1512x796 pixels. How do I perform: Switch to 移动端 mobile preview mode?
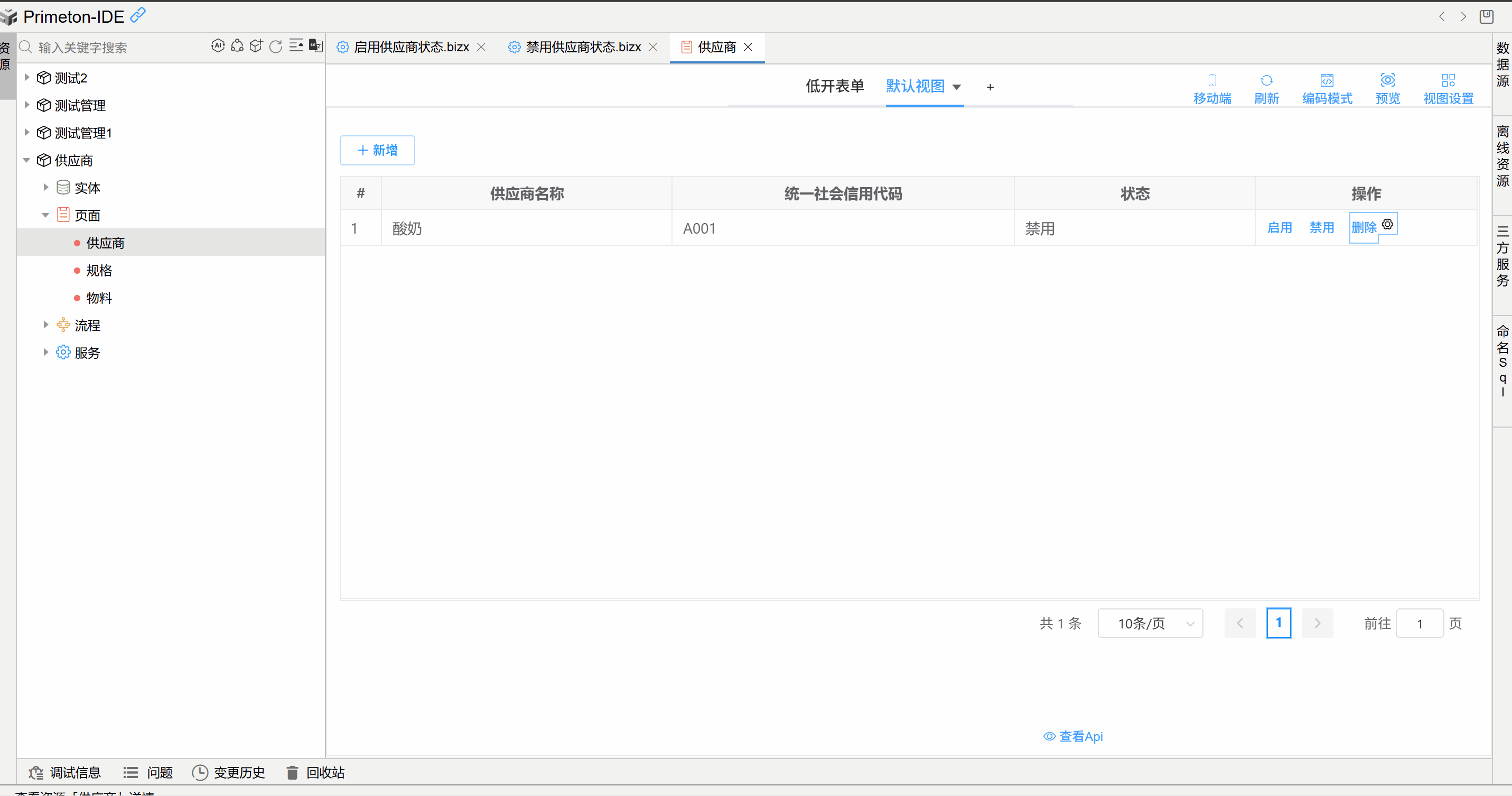coord(1212,87)
